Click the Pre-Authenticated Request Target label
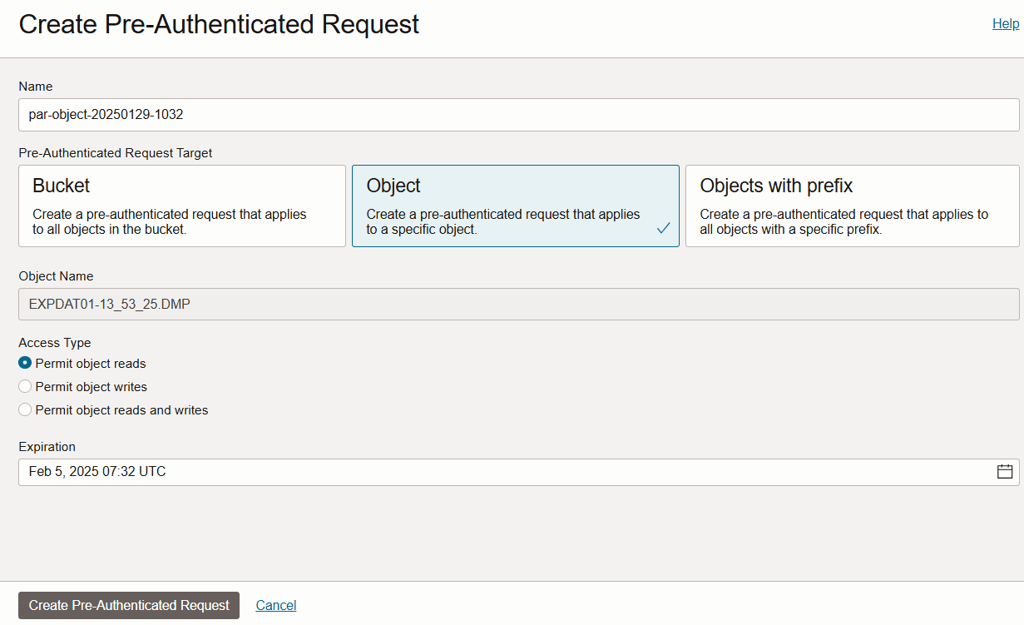The width and height of the screenshot is (1024, 625). click(x=115, y=153)
